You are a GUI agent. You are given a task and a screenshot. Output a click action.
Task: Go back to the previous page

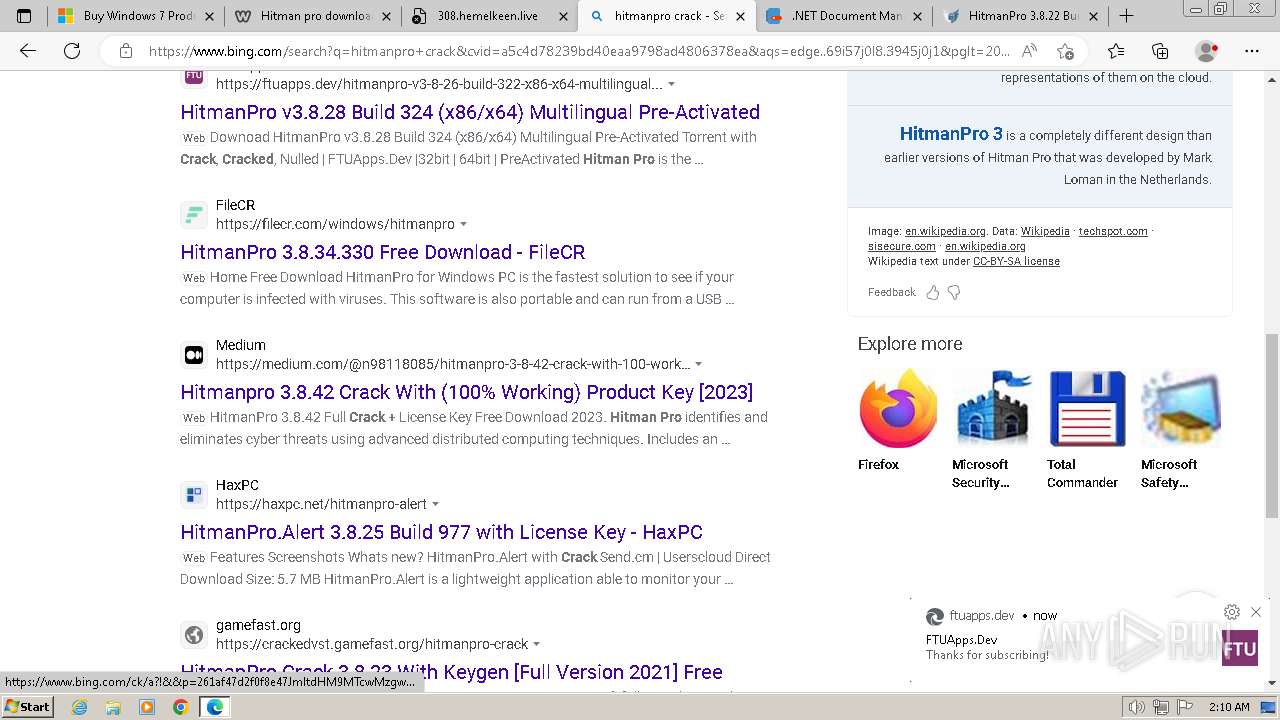[x=28, y=51]
